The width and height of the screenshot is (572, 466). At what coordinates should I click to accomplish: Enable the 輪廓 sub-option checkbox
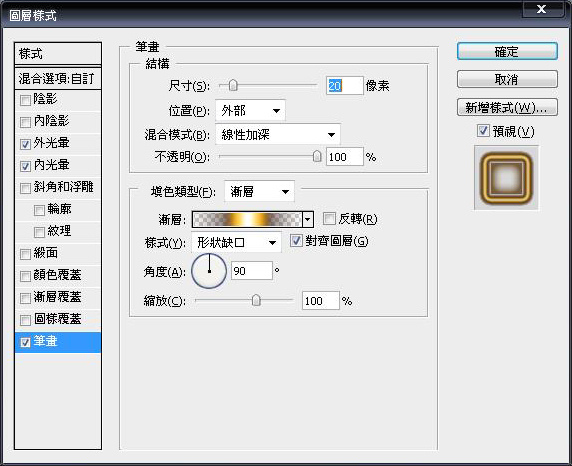pos(39,210)
